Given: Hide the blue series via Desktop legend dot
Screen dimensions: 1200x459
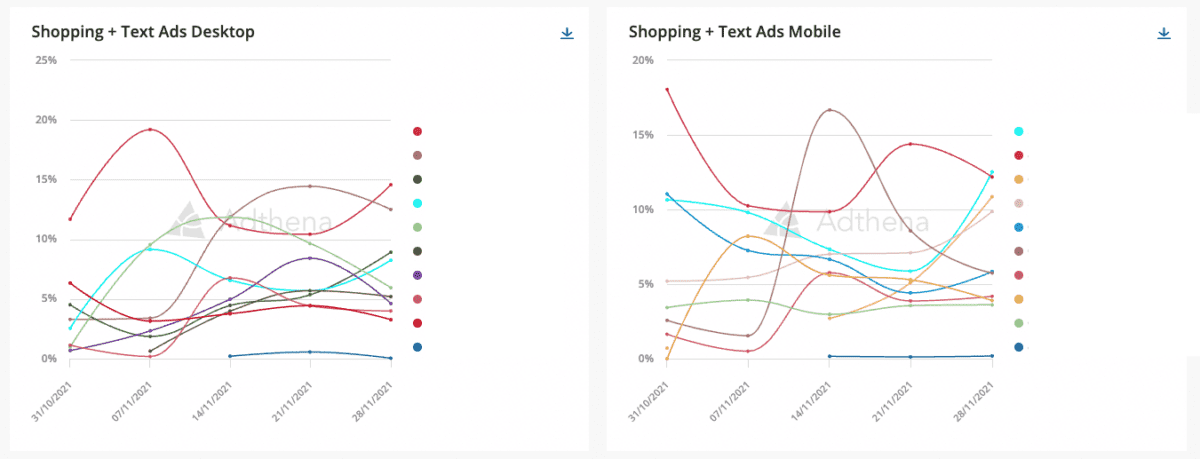Looking at the screenshot, I should 417,347.
